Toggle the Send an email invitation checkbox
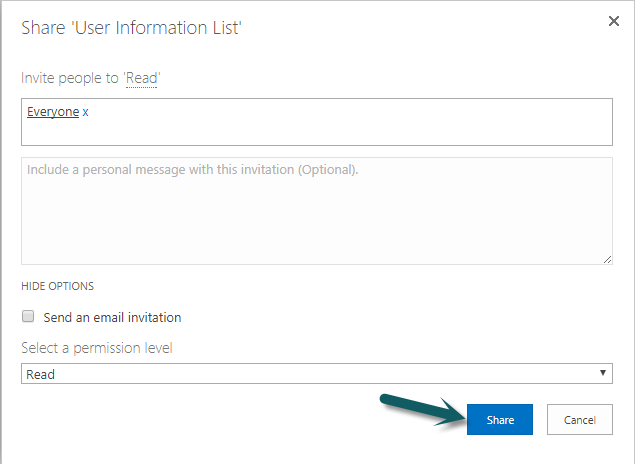Viewport: 635px width, 464px height. (x=28, y=316)
